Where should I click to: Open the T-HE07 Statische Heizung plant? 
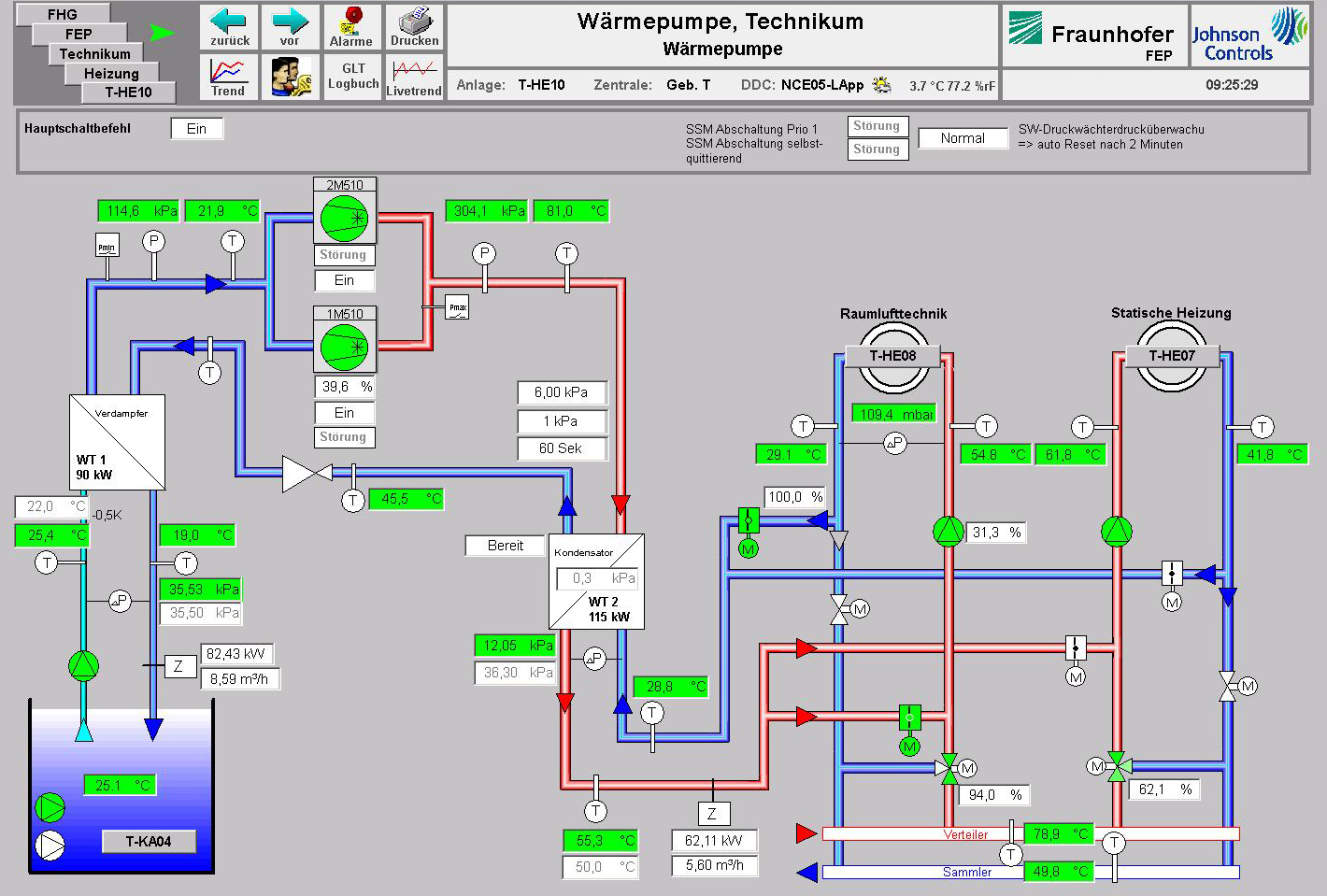tap(1172, 355)
